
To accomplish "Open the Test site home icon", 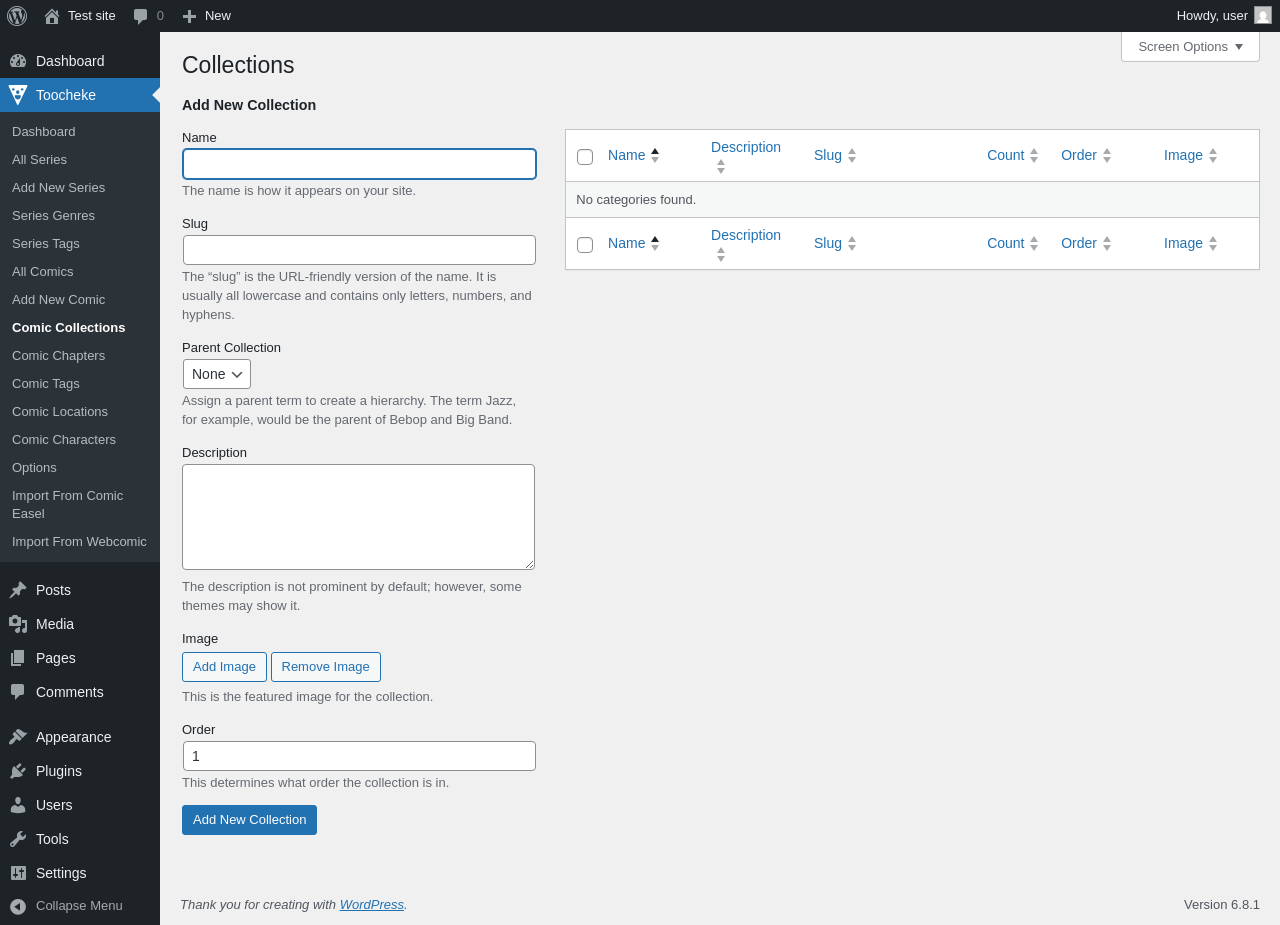I will [52, 16].
